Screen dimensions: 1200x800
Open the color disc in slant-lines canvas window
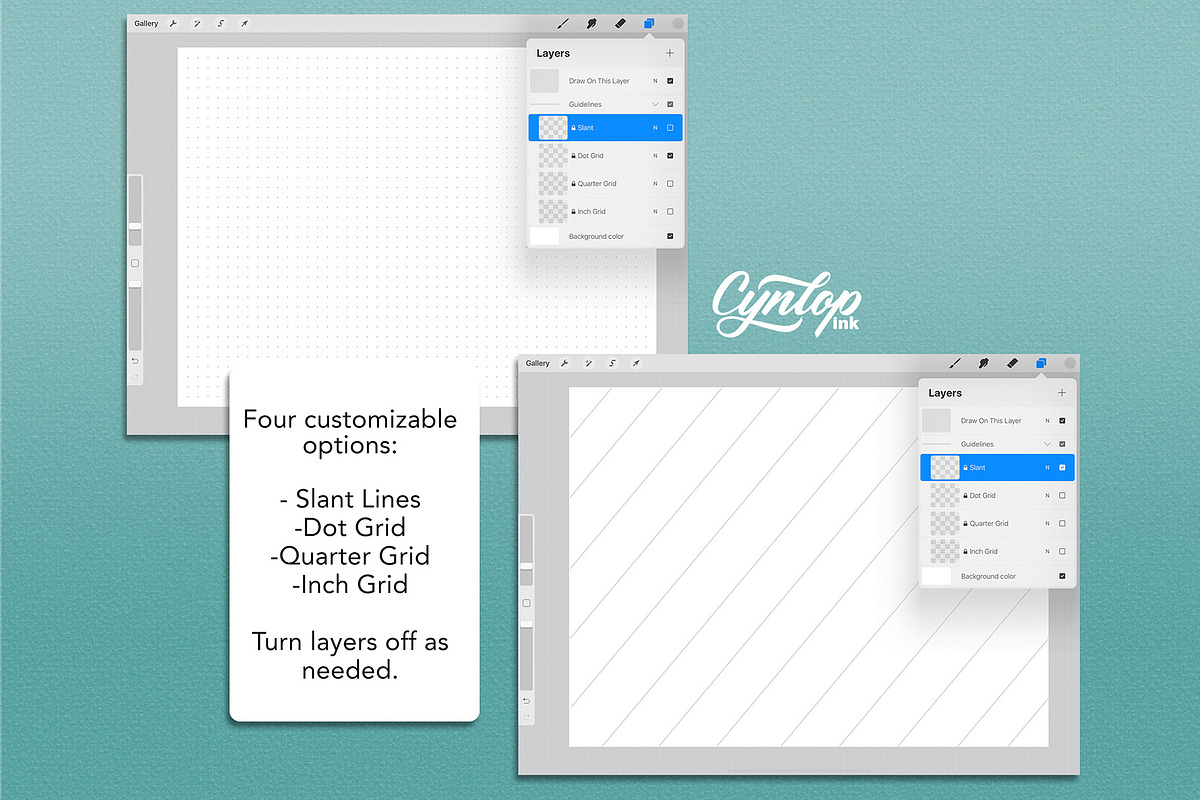tap(1070, 363)
